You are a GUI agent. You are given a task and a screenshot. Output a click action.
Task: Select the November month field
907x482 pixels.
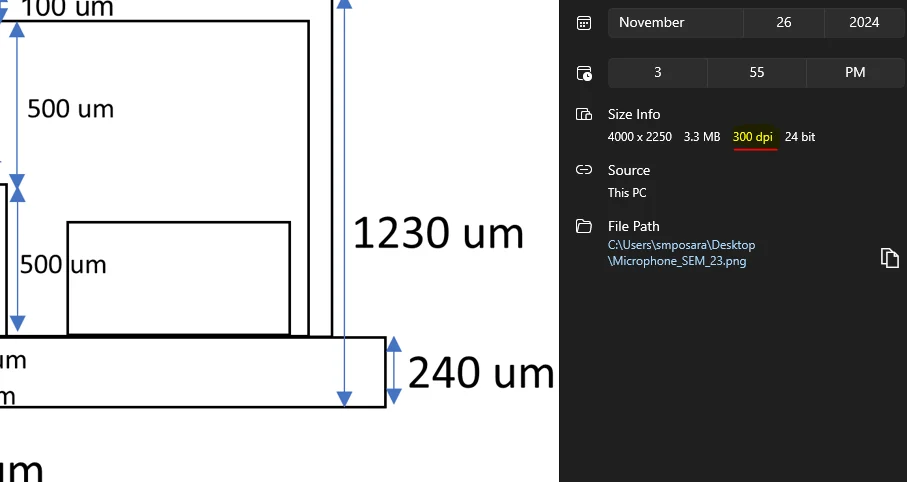[676, 23]
